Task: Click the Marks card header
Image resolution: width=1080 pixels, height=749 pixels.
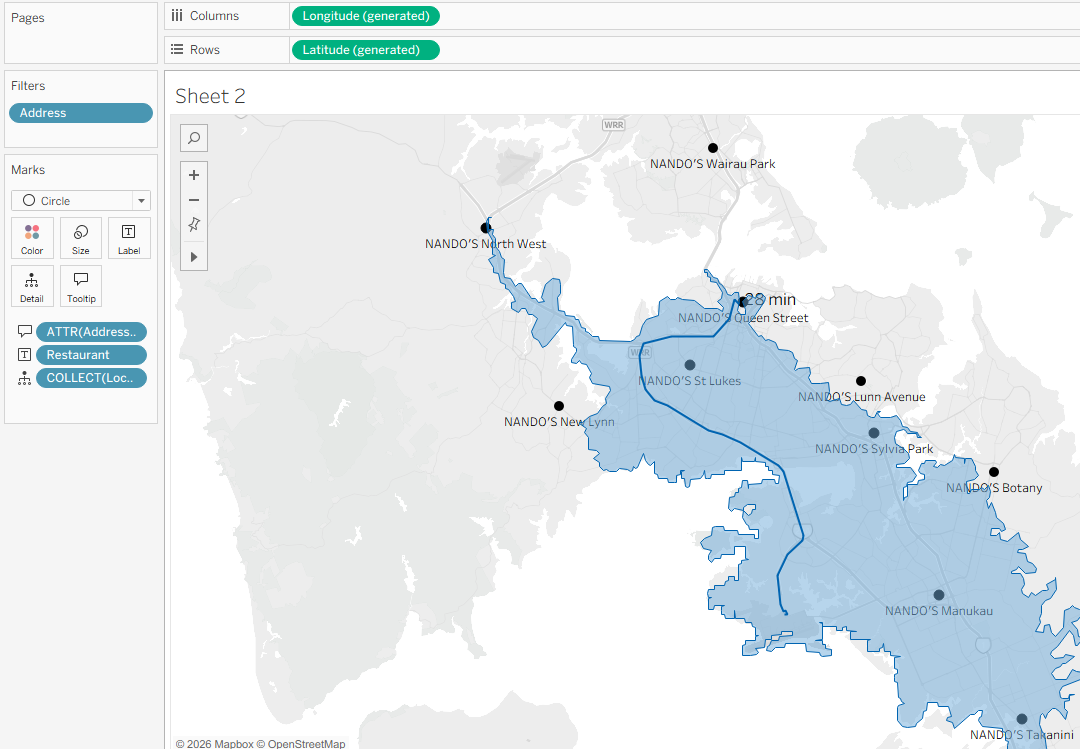Action: tap(28, 170)
